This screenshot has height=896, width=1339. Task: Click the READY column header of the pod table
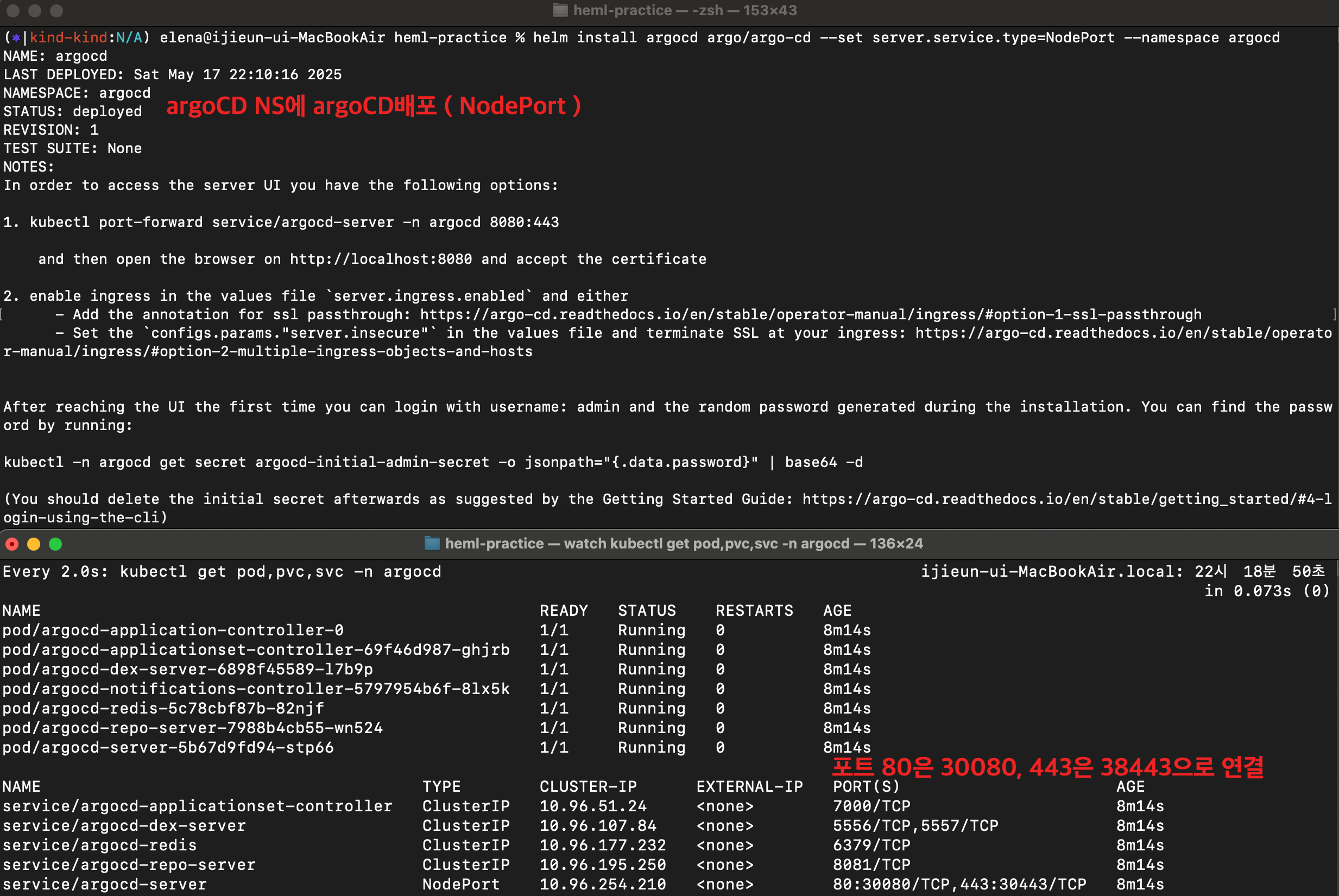tap(564, 610)
